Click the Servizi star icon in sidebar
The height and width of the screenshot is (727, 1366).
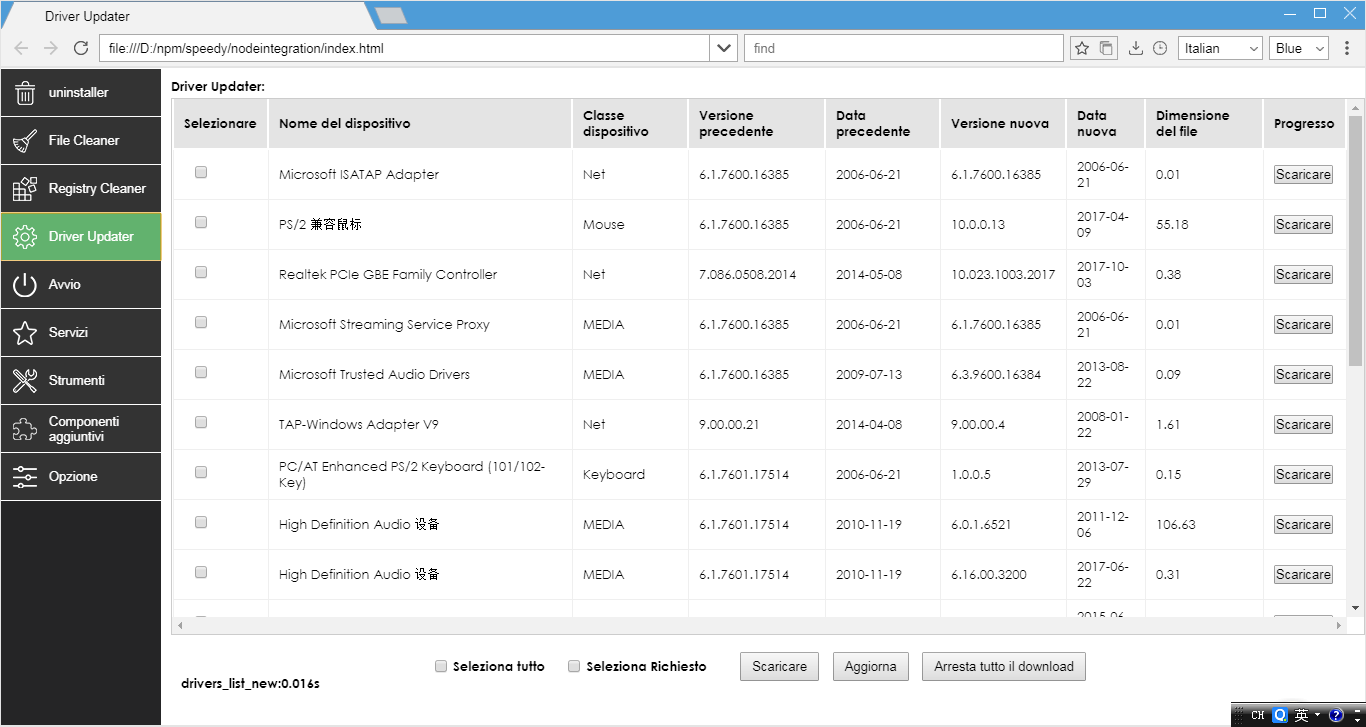25,333
